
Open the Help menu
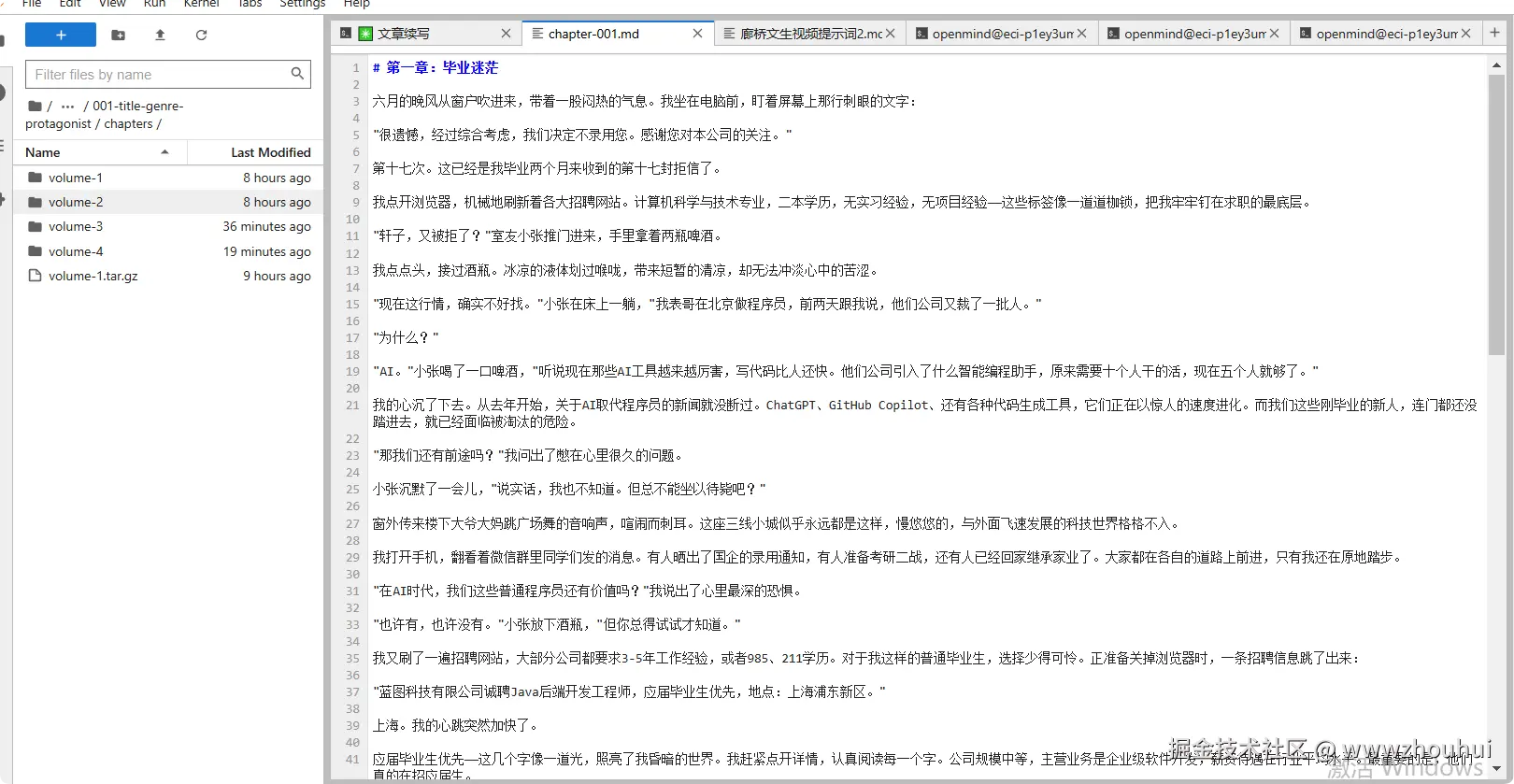tap(357, 4)
